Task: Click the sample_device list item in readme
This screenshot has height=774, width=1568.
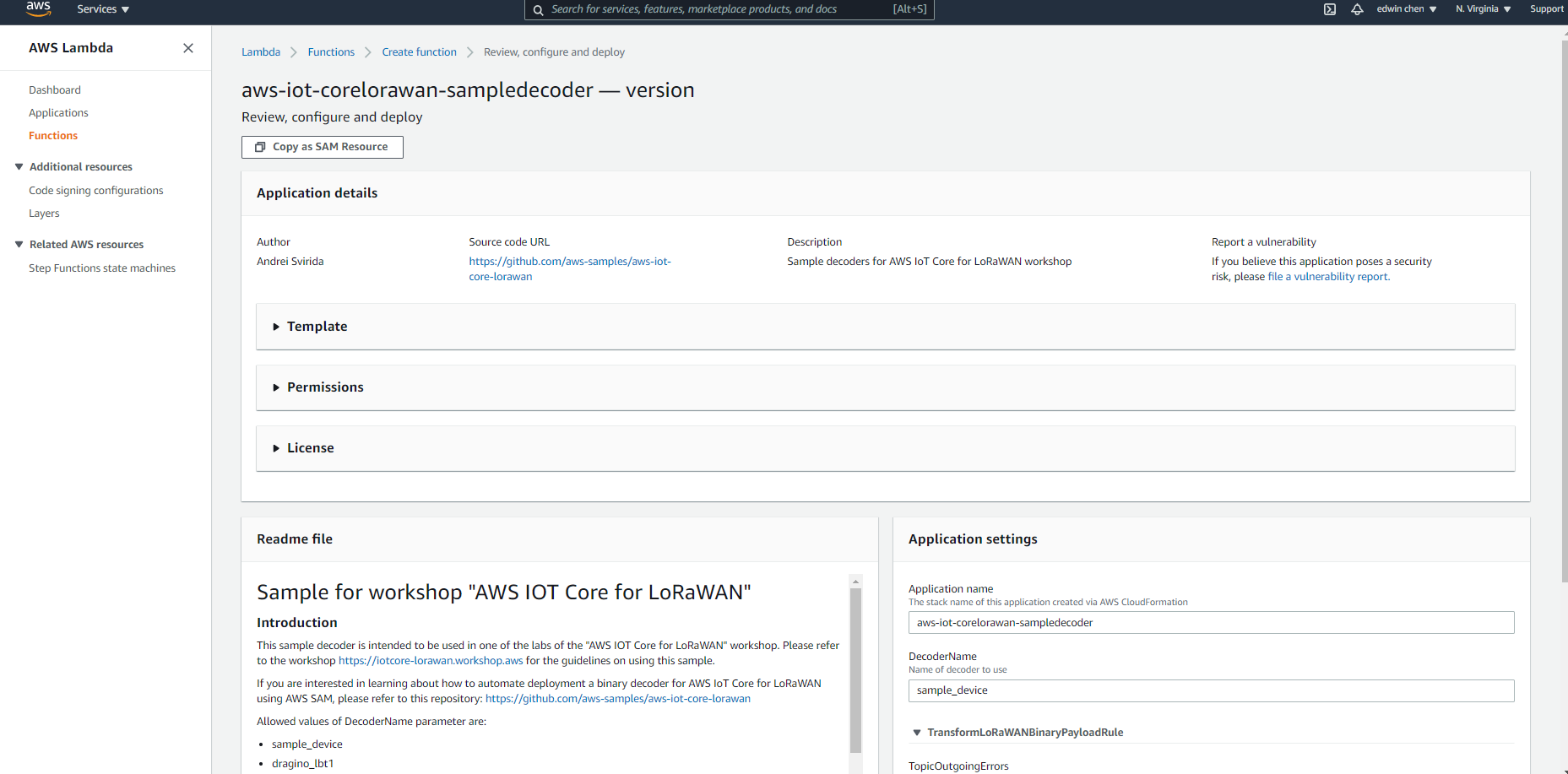Action: pyautogui.click(x=307, y=744)
